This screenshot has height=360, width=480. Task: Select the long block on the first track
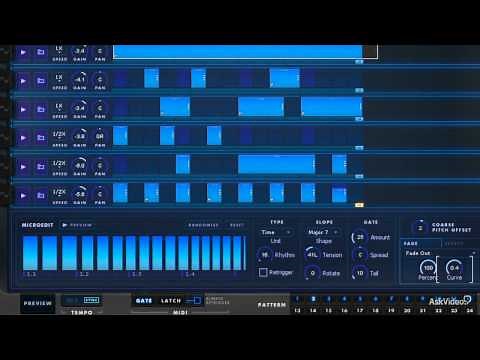pos(238,52)
